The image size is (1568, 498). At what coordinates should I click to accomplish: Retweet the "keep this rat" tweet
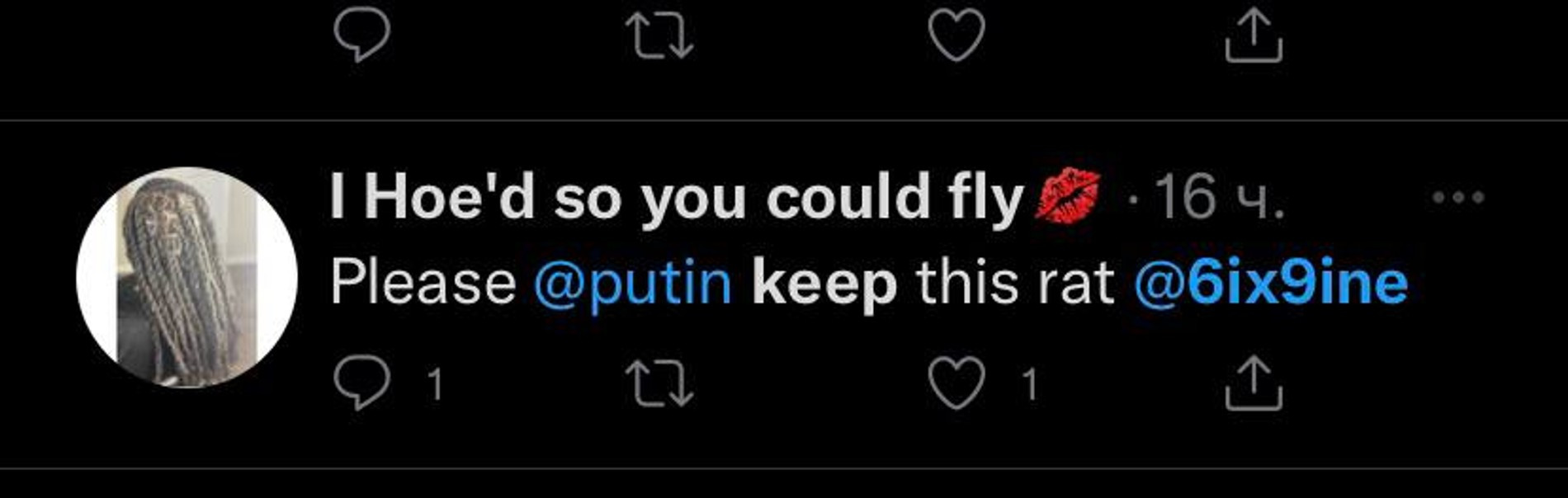click(659, 383)
